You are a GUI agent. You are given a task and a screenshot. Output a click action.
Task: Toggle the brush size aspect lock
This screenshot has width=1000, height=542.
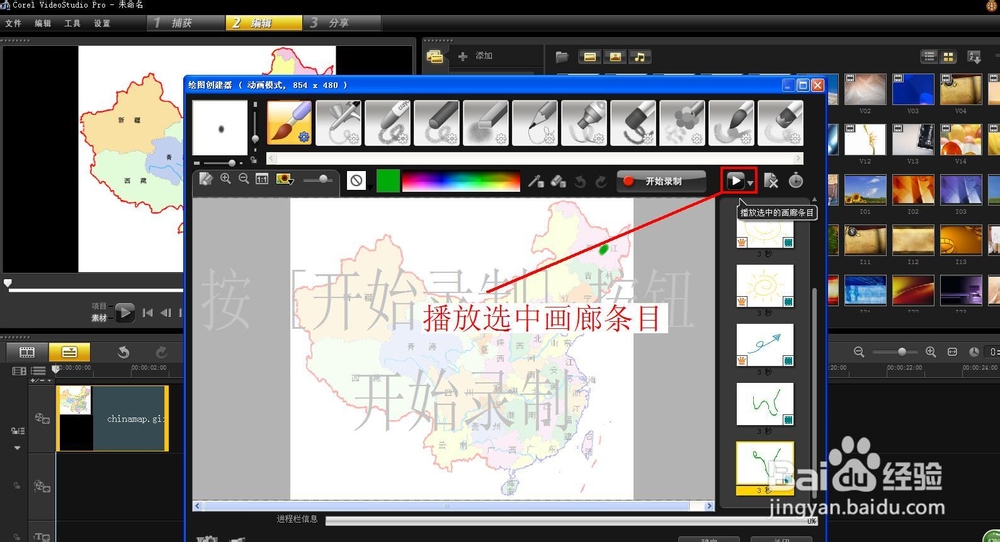coord(254,160)
